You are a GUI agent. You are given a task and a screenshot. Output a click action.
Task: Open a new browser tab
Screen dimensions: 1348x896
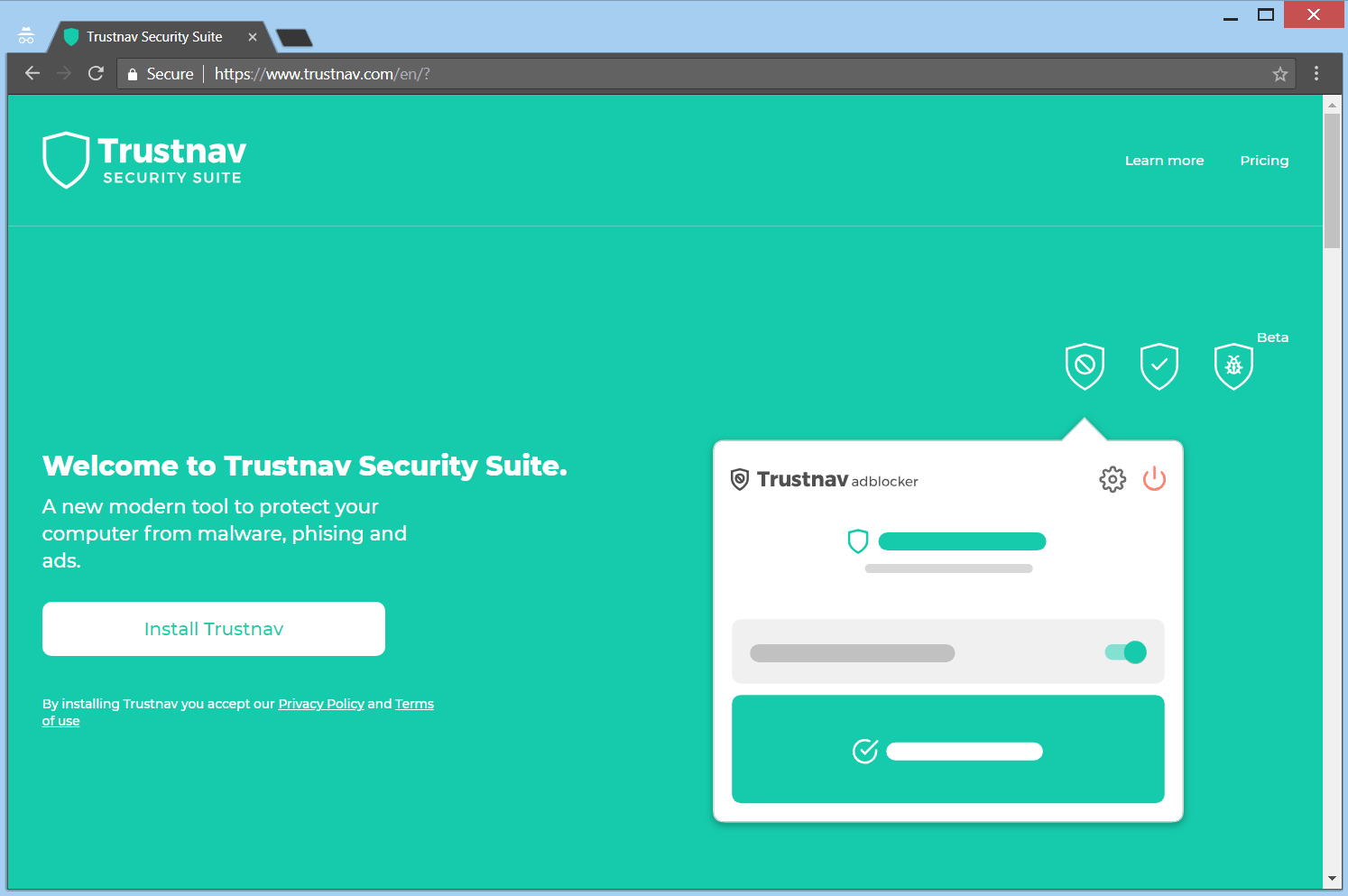click(x=294, y=38)
